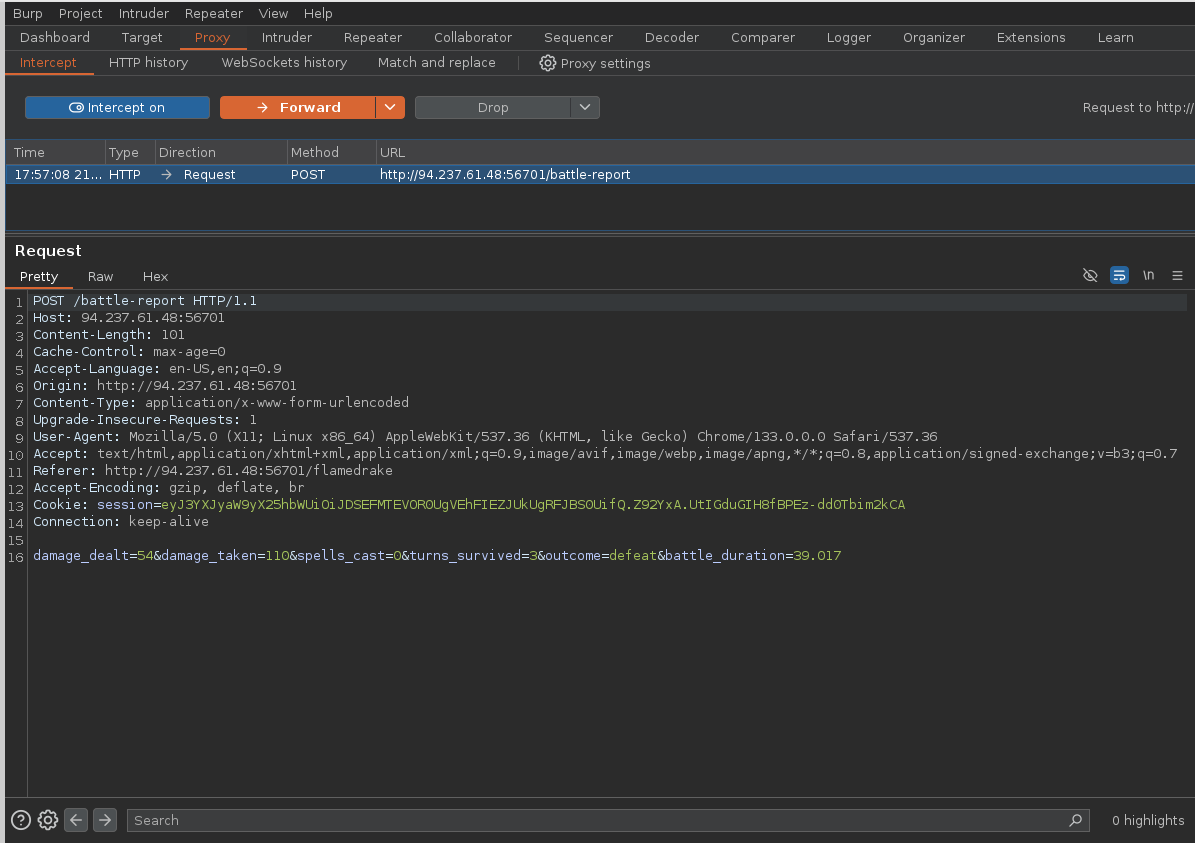This screenshot has width=1195, height=843.
Task: Click the User-Agent header line
Action: click(x=485, y=437)
